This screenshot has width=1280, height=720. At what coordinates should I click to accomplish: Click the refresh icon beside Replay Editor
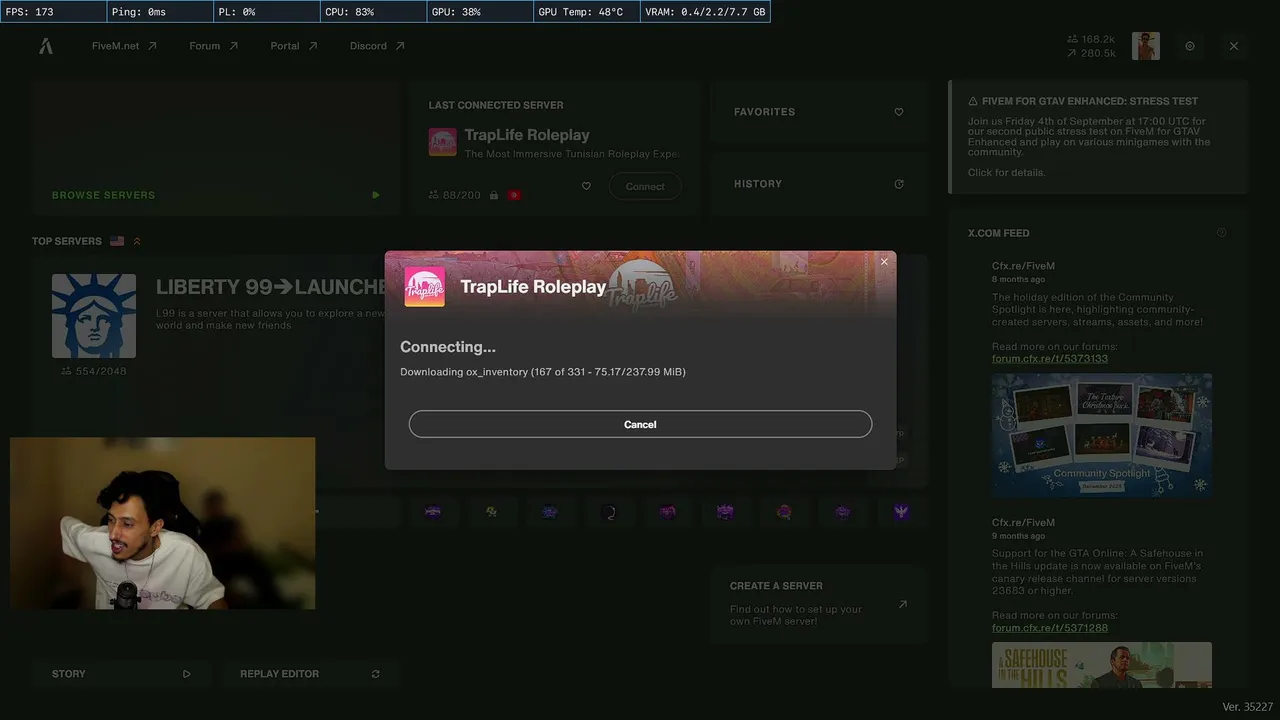(376, 674)
